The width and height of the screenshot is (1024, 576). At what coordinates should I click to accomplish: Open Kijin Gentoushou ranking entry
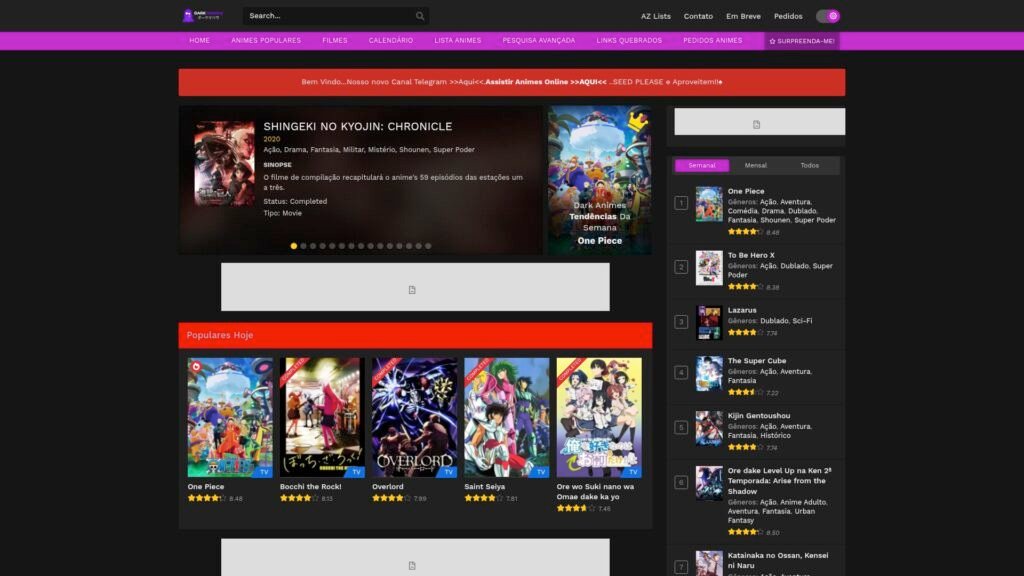[759, 415]
